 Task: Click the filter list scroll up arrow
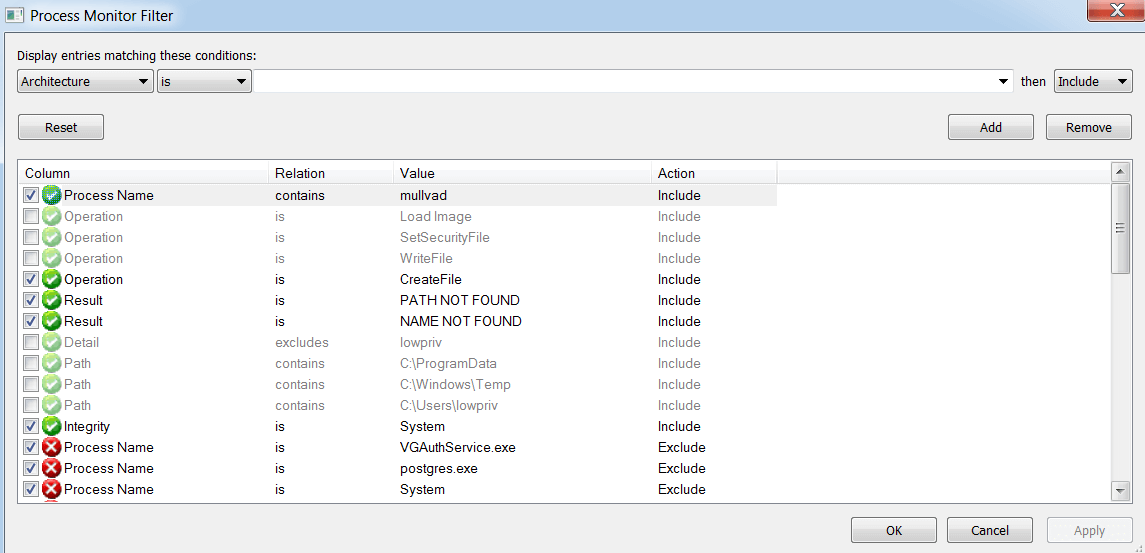click(1119, 172)
